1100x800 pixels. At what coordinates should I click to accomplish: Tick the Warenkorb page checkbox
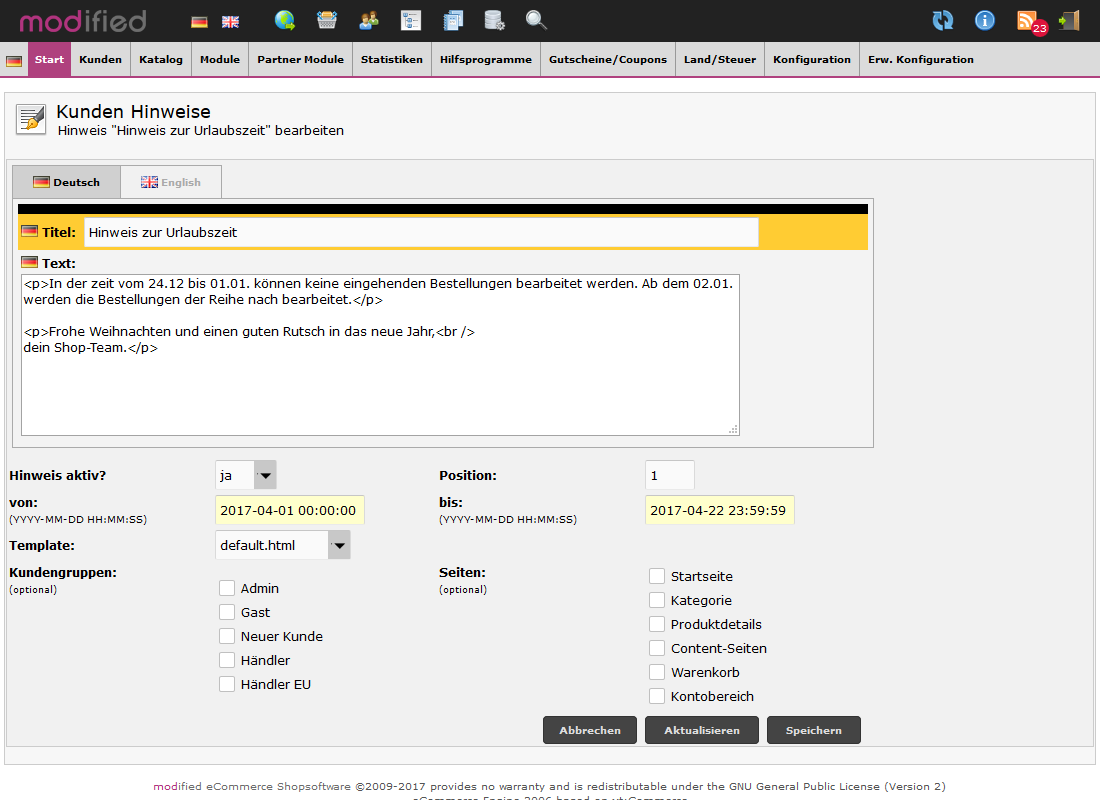coord(657,672)
